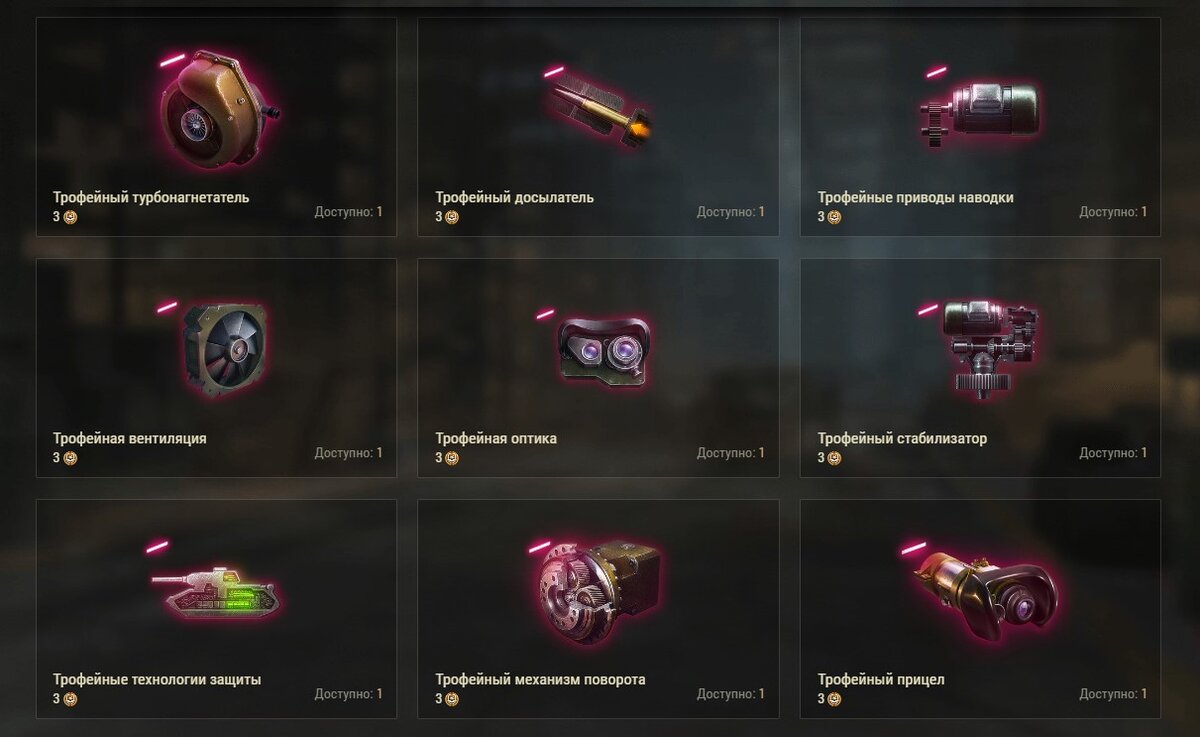This screenshot has height=737, width=1200.
Task: Select the trophy gun rammer shell icon
Action: (x=597, y=110)
